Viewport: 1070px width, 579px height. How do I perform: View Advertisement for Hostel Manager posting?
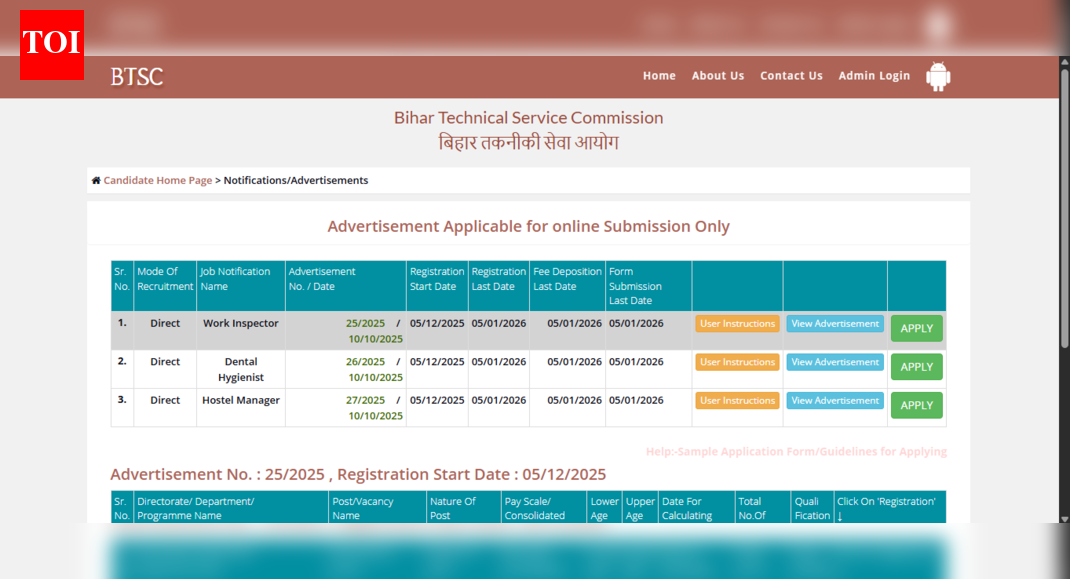tap(834, 400)
